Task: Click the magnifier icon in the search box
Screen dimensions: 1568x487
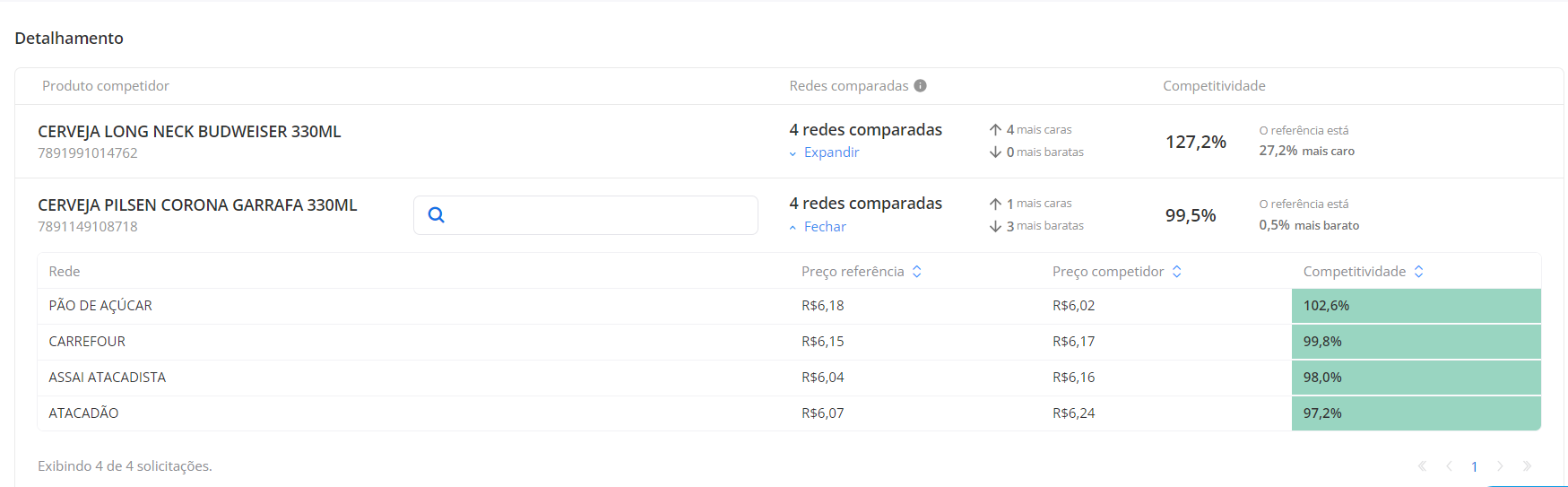Action: (437, 214)
